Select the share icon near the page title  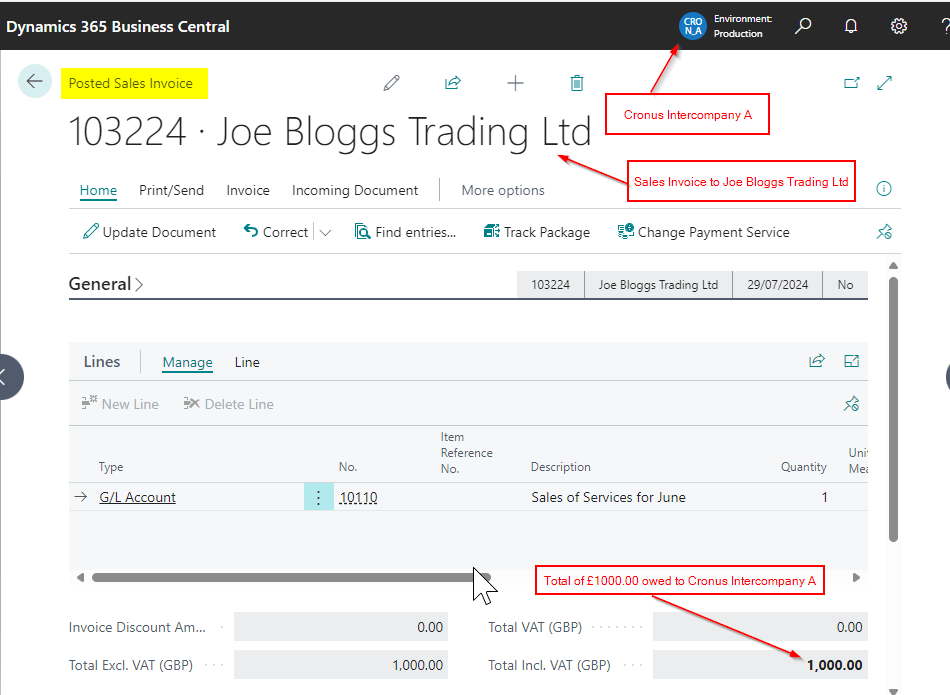pyautogui.click(x=452, y=83)
